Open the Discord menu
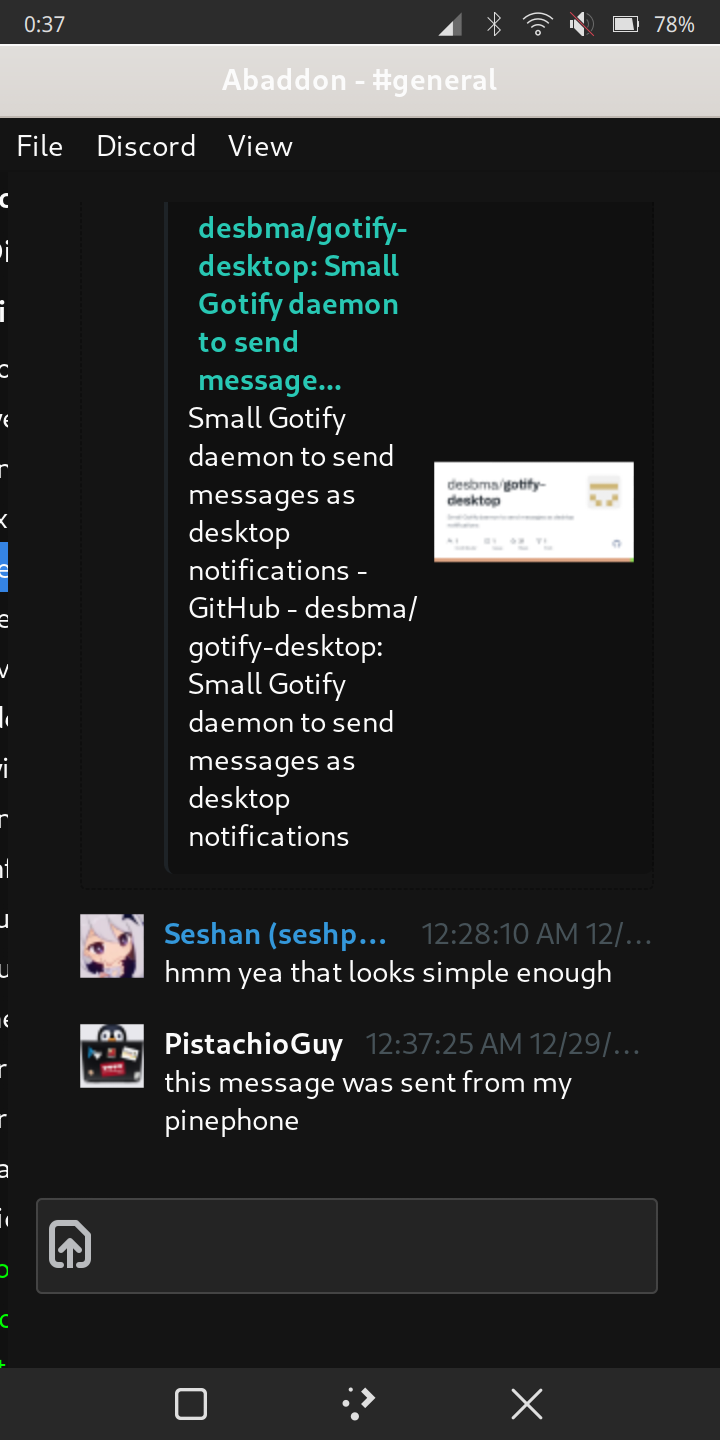 coord(146,146)
